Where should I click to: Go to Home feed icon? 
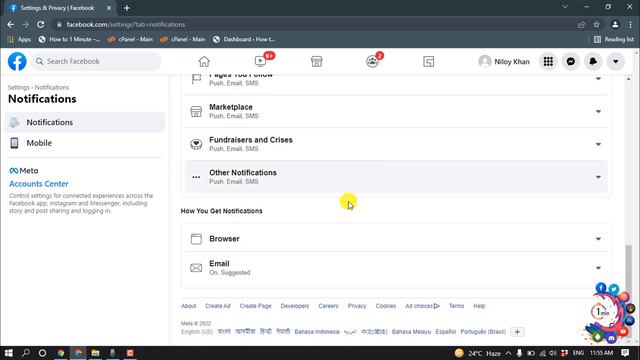204,62
